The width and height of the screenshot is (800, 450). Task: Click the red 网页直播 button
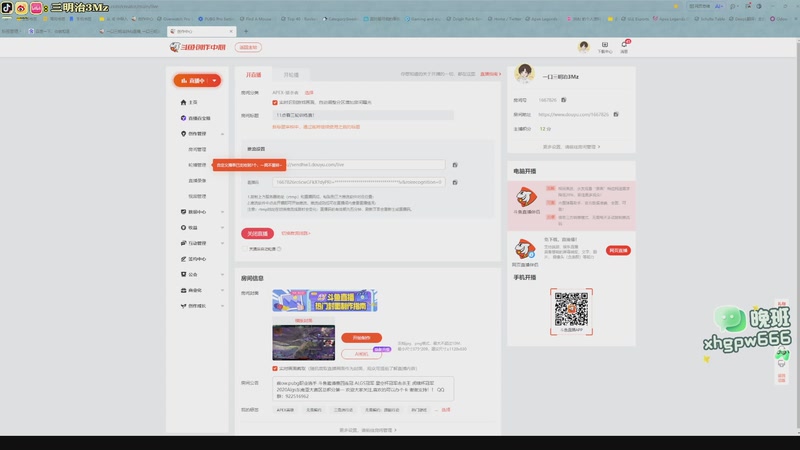[618, 251]
